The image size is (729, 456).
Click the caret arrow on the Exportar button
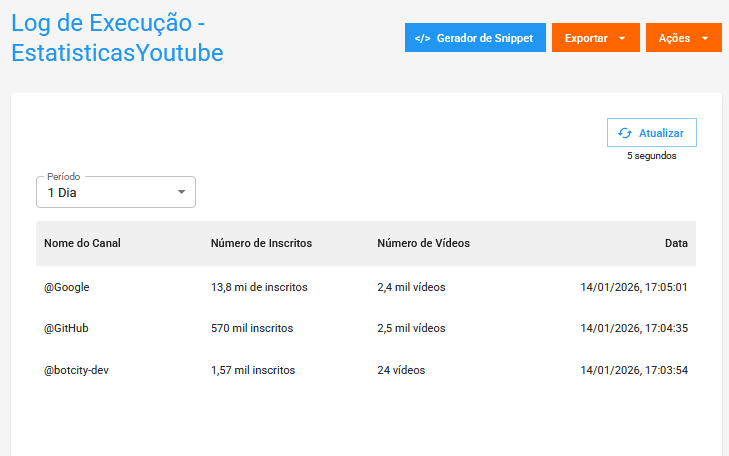coord(622,38)
